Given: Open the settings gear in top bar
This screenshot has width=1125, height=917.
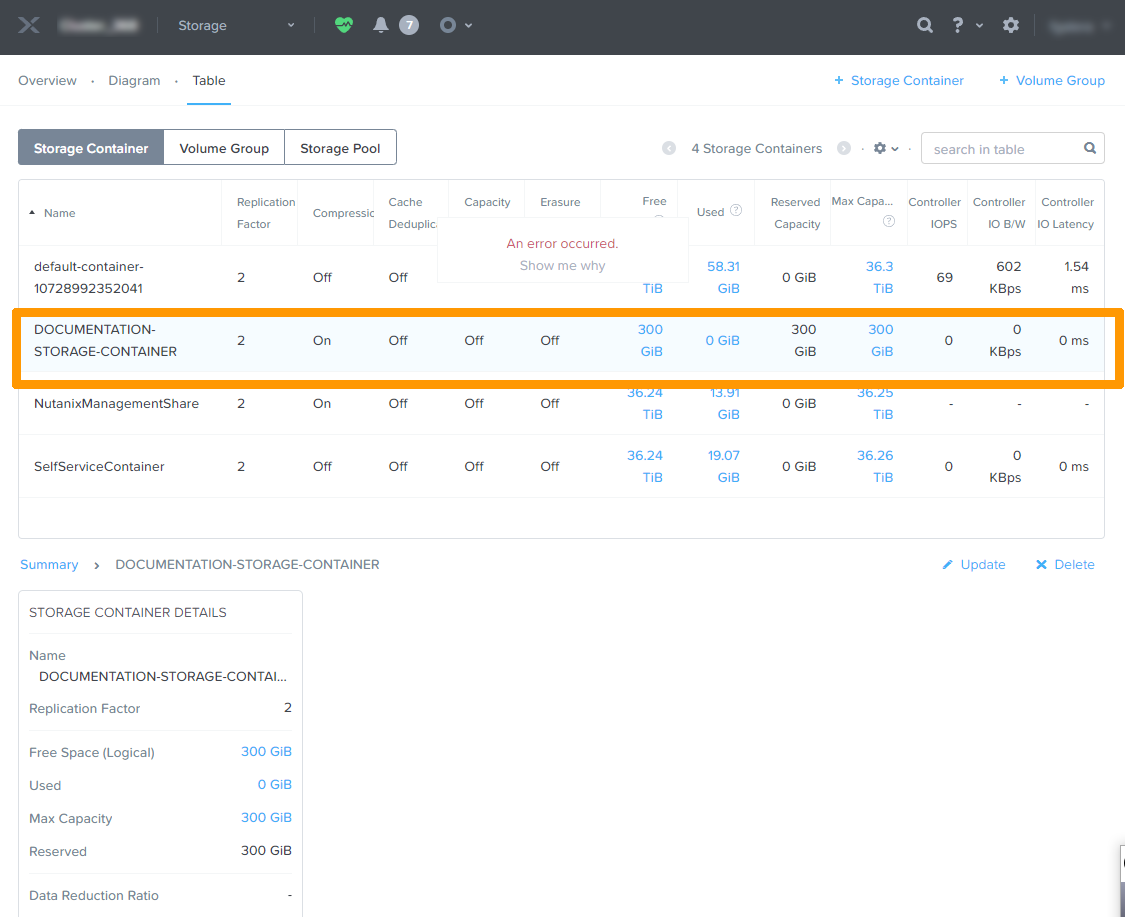Looking at the screenshot, I should [1011, 26].
